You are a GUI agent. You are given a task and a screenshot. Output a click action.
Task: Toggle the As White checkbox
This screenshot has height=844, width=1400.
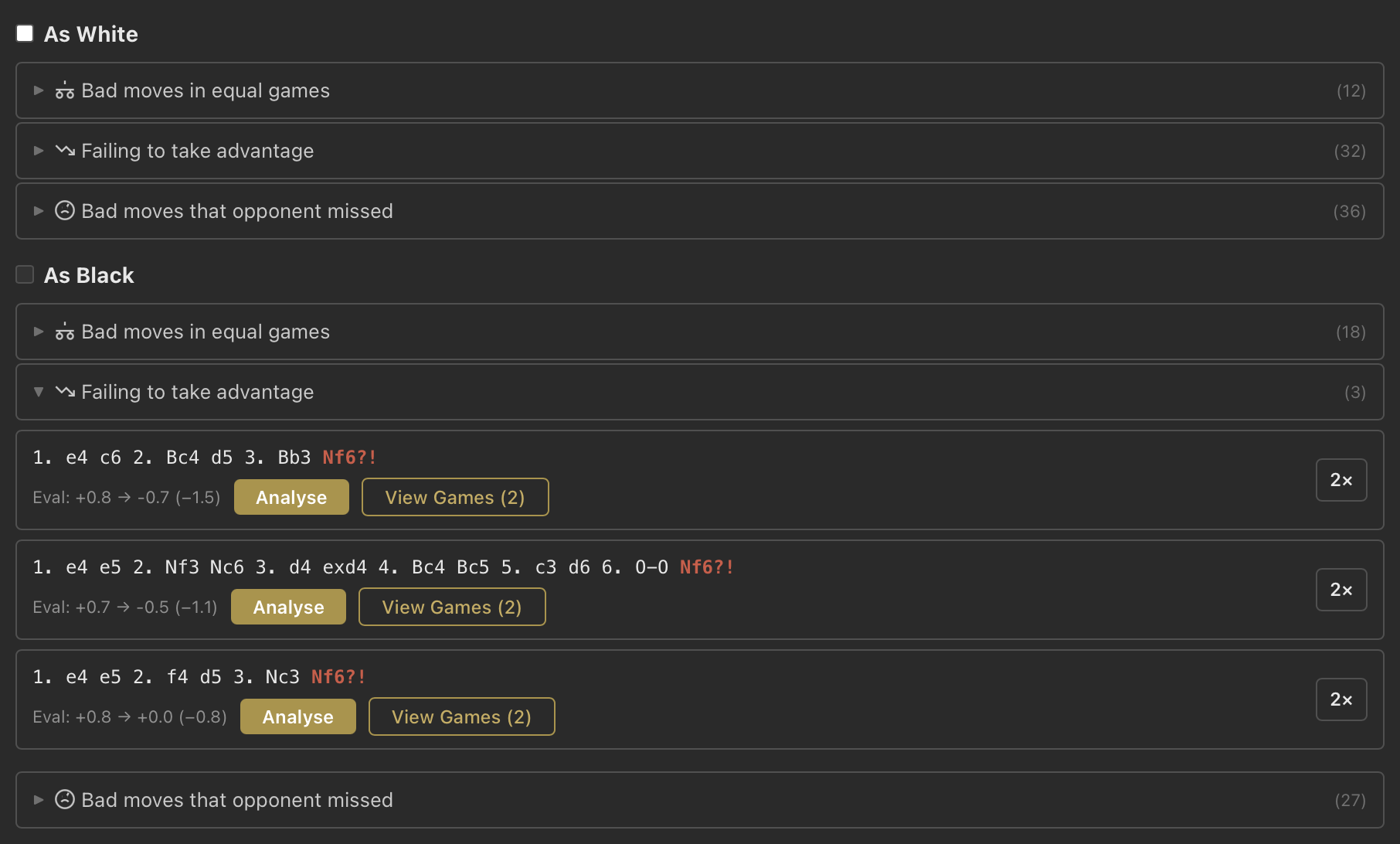25,33
